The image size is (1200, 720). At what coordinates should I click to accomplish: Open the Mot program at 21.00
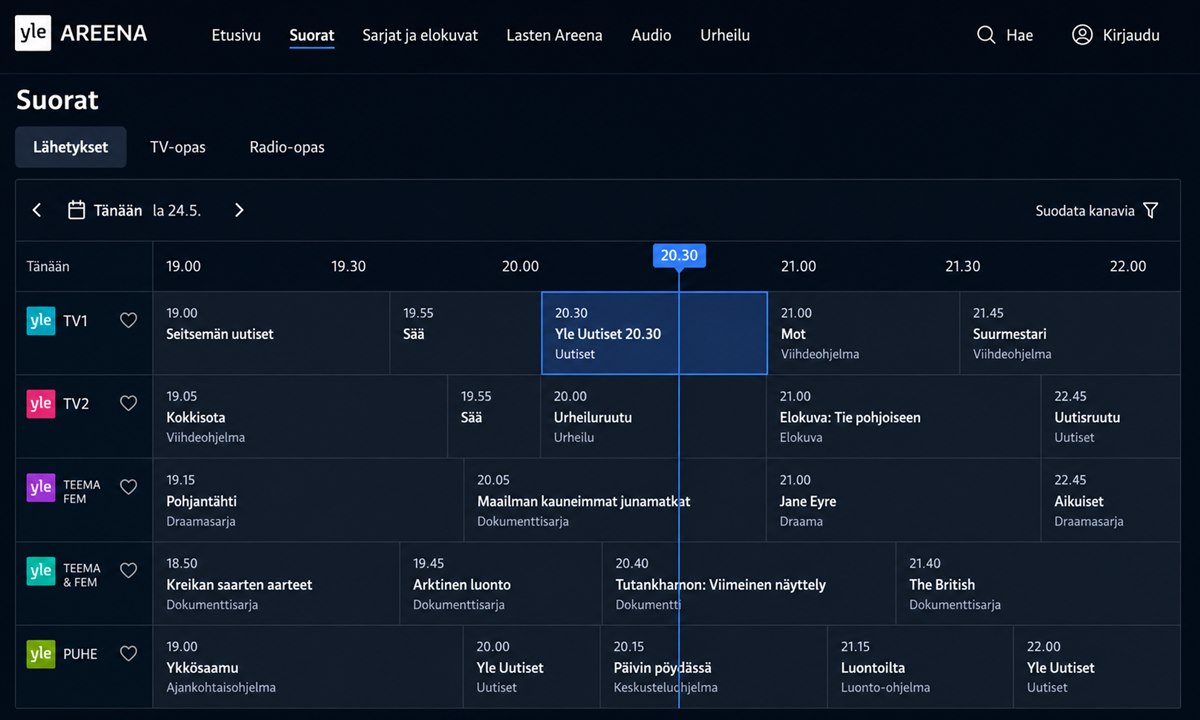tap(863, 333)
